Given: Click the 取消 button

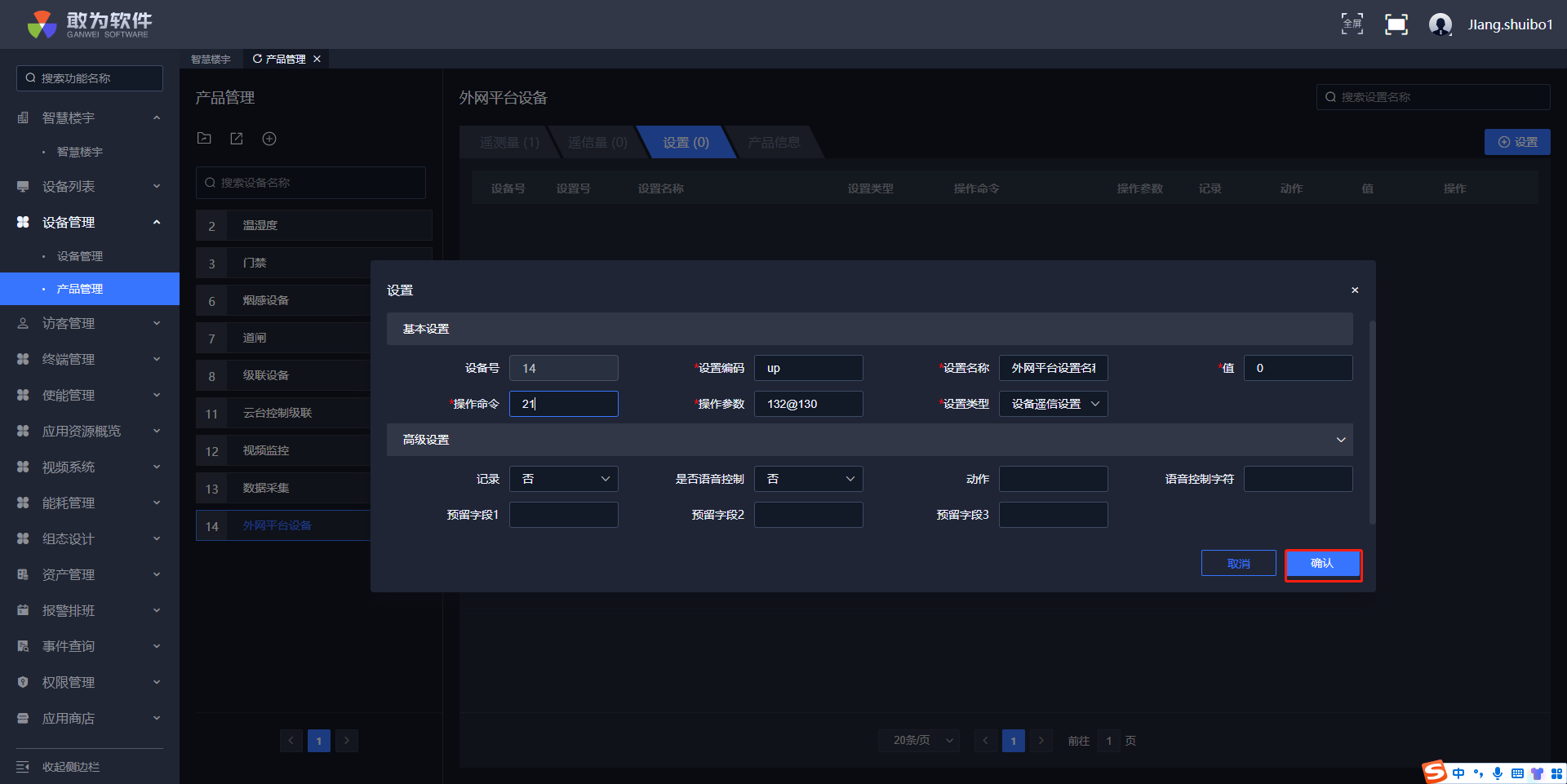Looking at the screenshot, I should click(x=1238, y=564).
